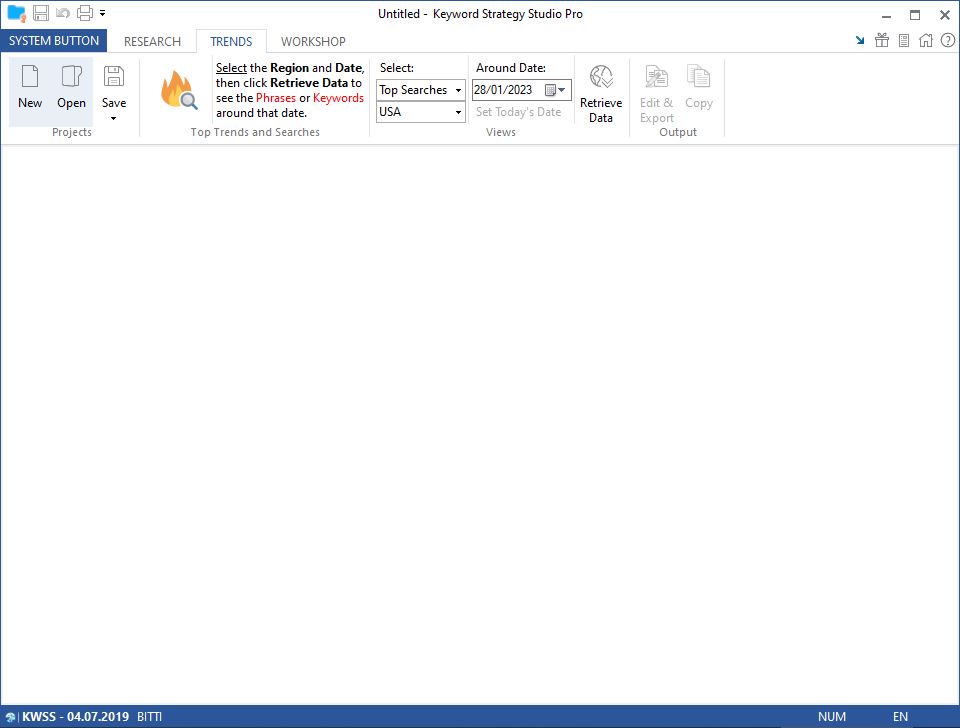Click the Output group label

click(678, 132)
